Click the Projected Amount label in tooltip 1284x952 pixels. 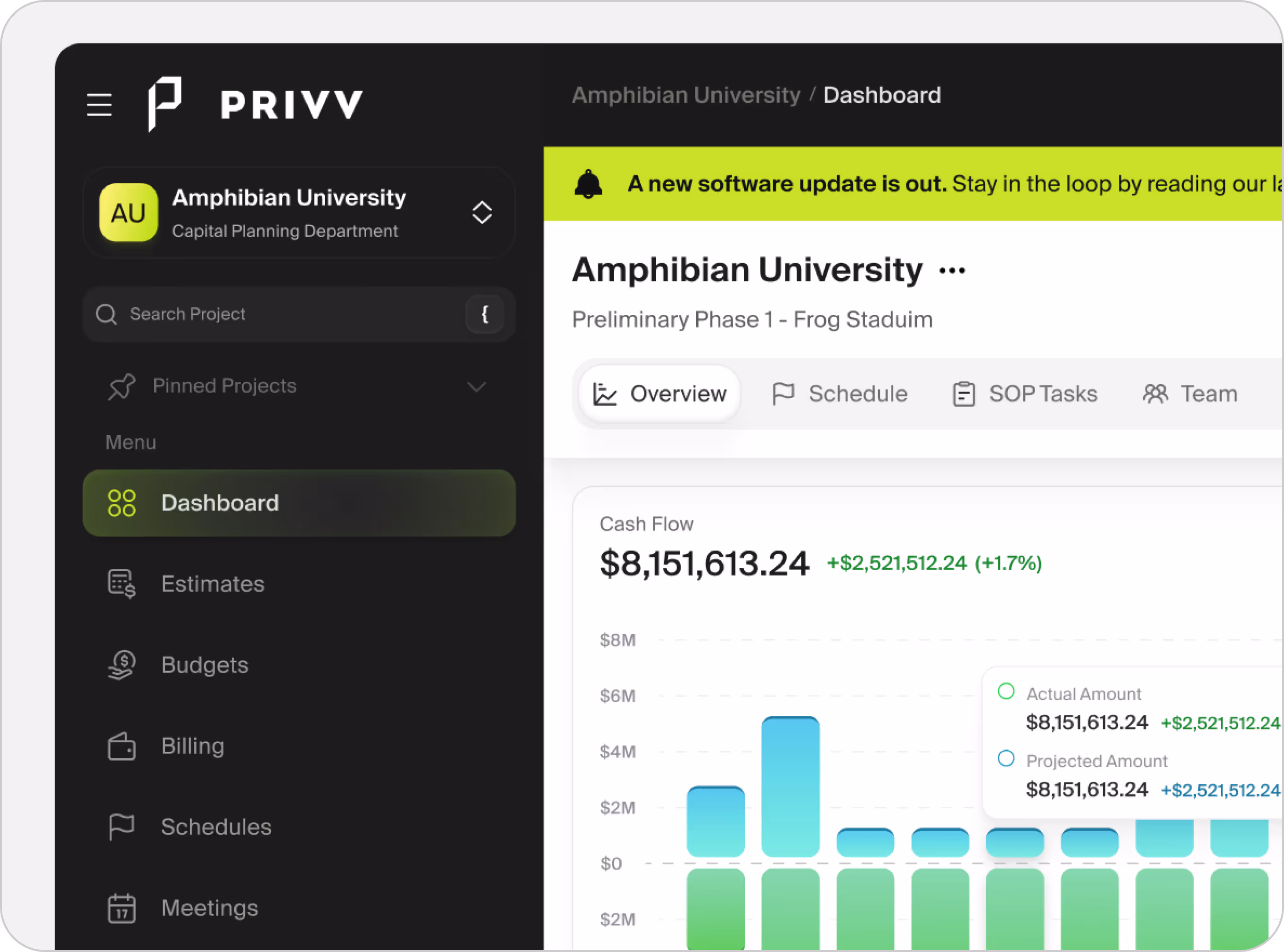(1097, 761)
